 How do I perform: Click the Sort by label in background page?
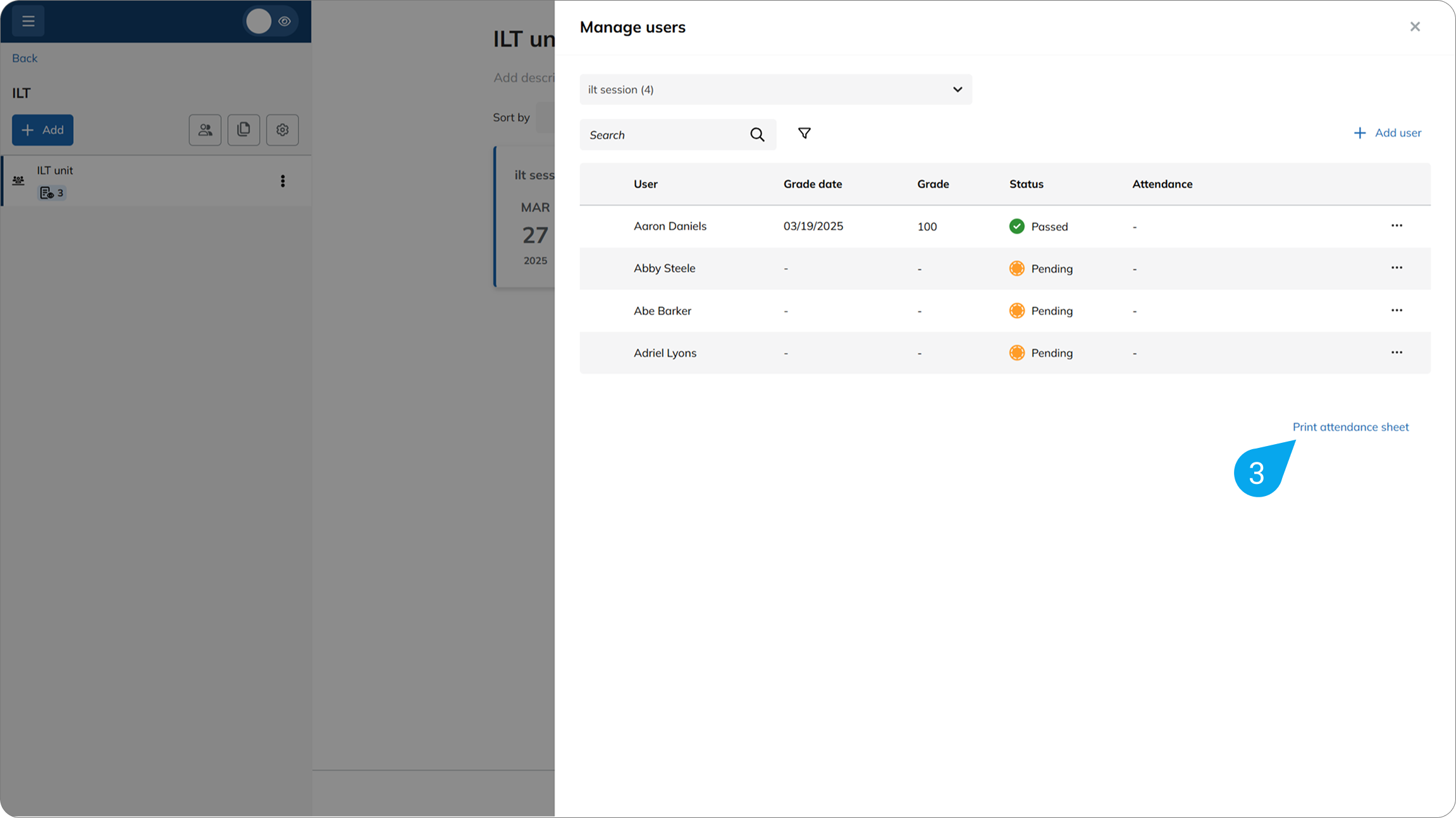point(511,118)
